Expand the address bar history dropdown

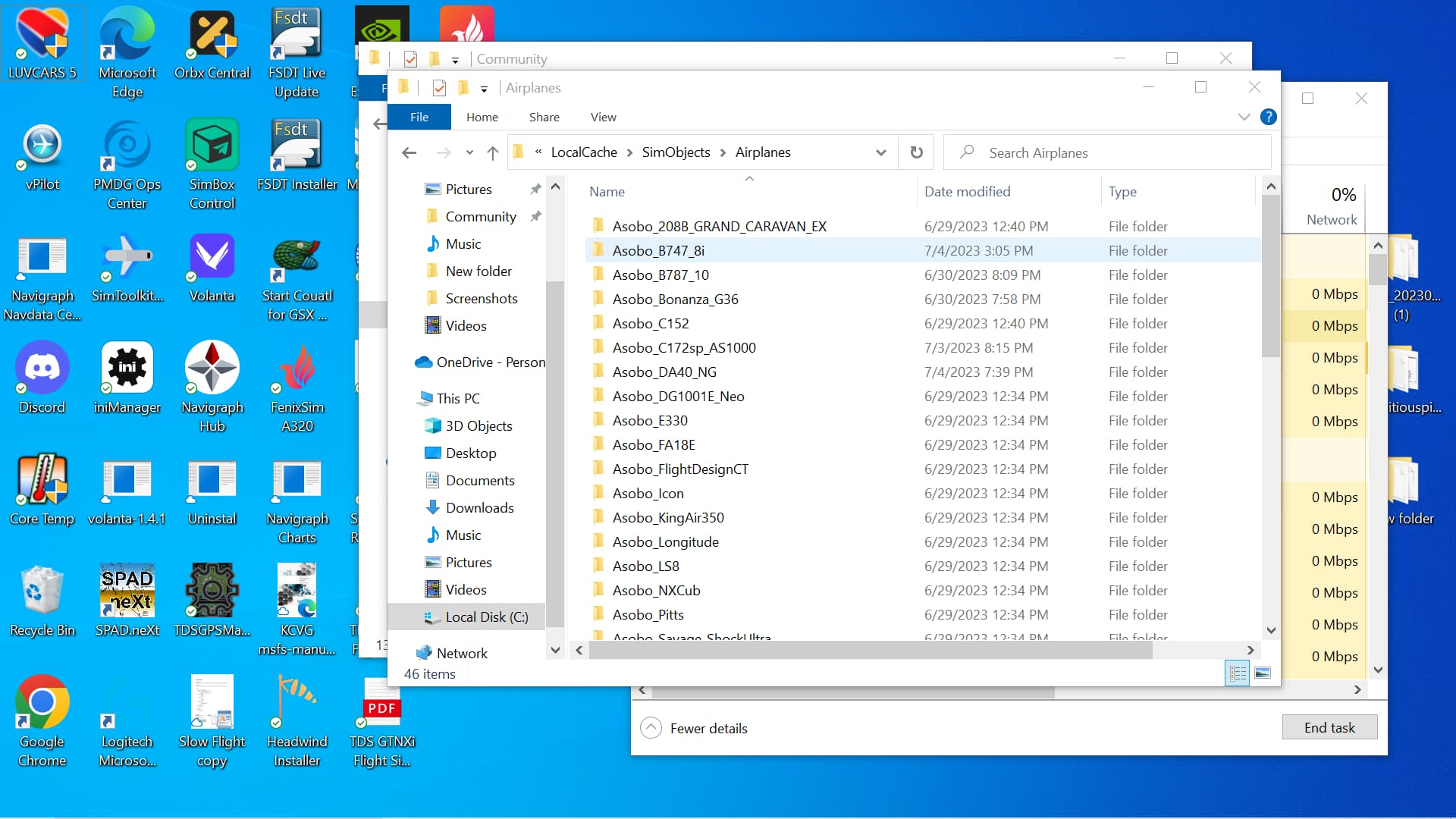pos(880,152)
